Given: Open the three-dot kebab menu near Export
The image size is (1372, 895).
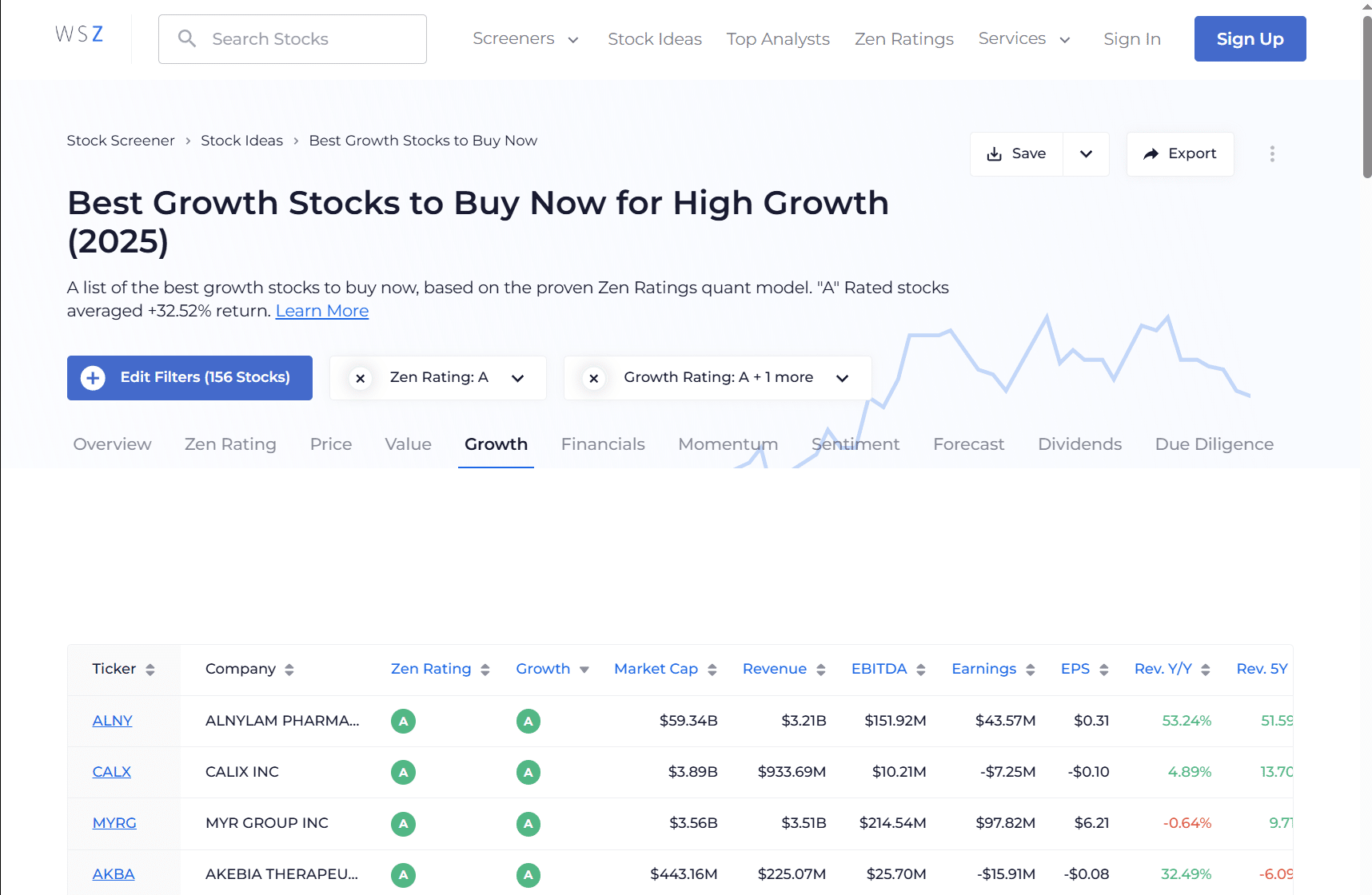Looking at the screenshot, I should [x=1272, y=153].
